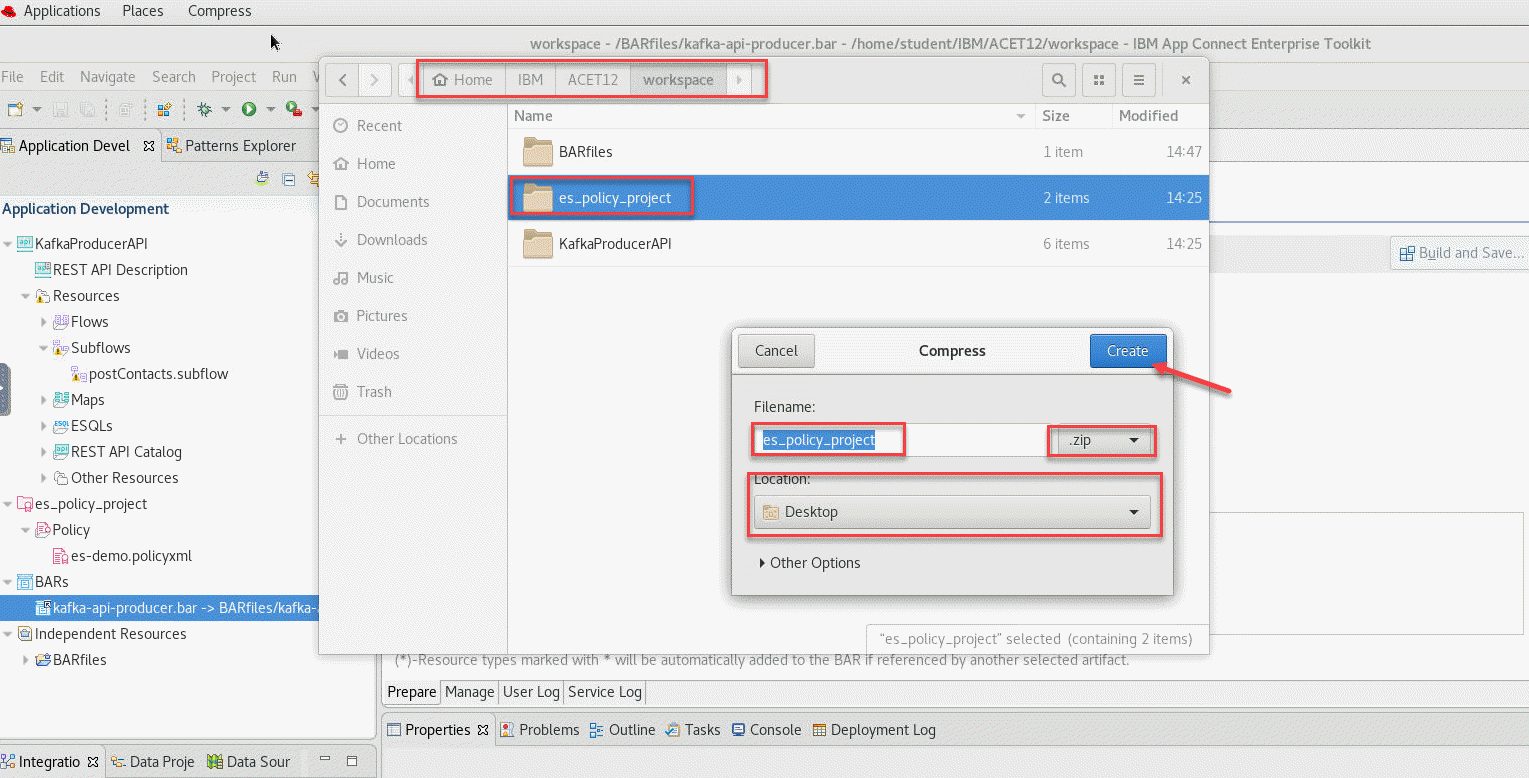Collapse the Subflows tree node
This screenshot has height=778, width=1529.
click(44, 348)
